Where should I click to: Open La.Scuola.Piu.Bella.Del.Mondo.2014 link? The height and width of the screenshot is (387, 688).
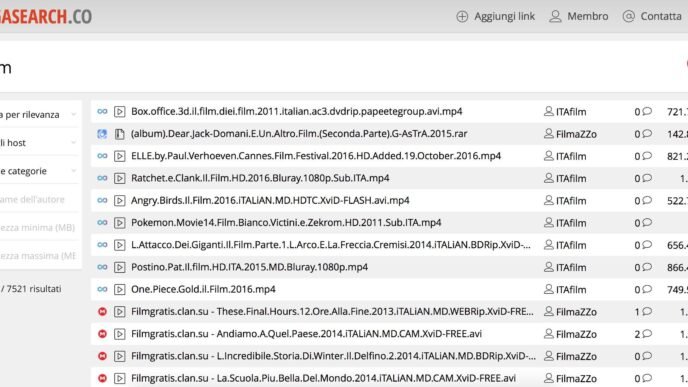point(323,378)
